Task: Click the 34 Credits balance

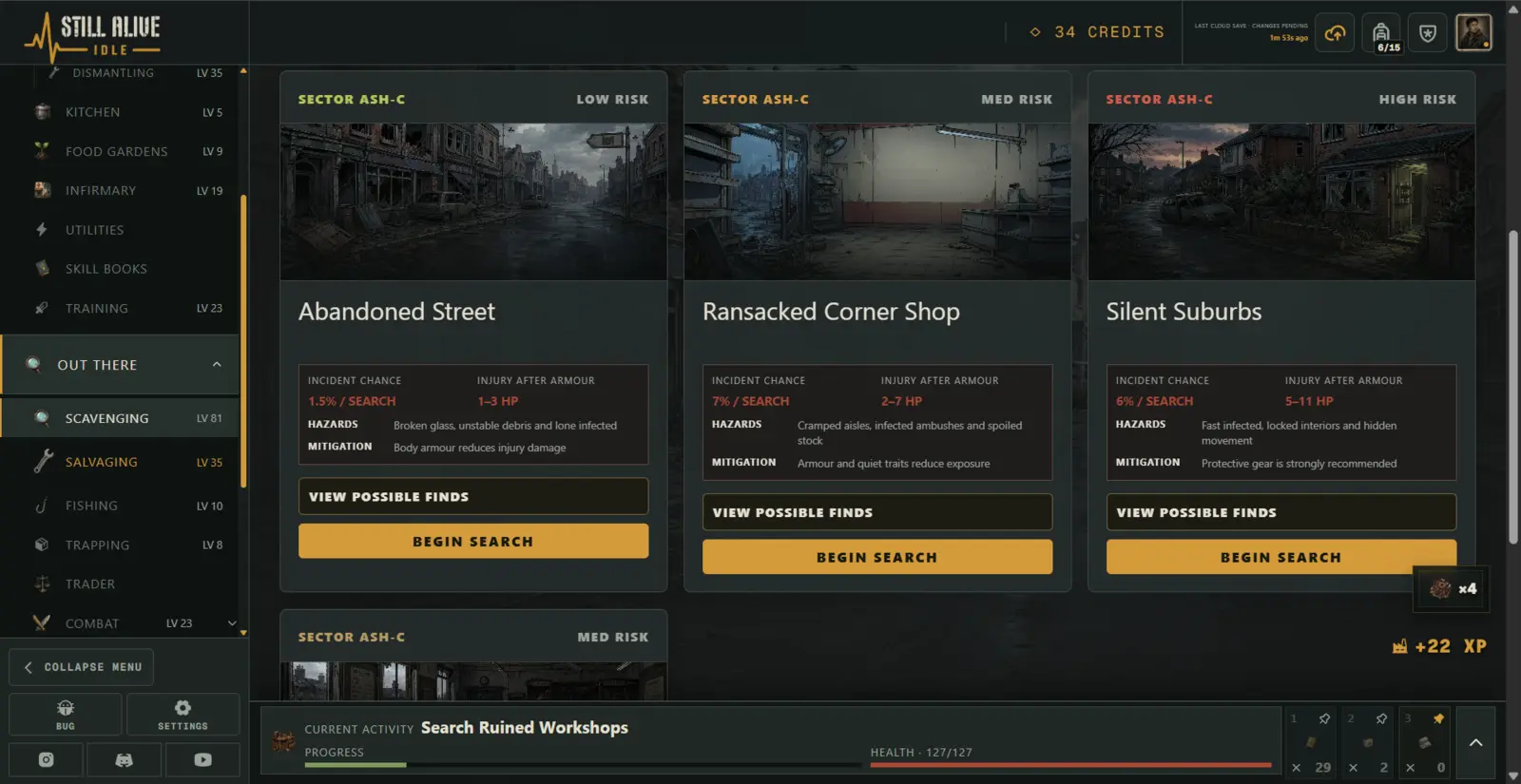Action: [x=1097, y=32]
